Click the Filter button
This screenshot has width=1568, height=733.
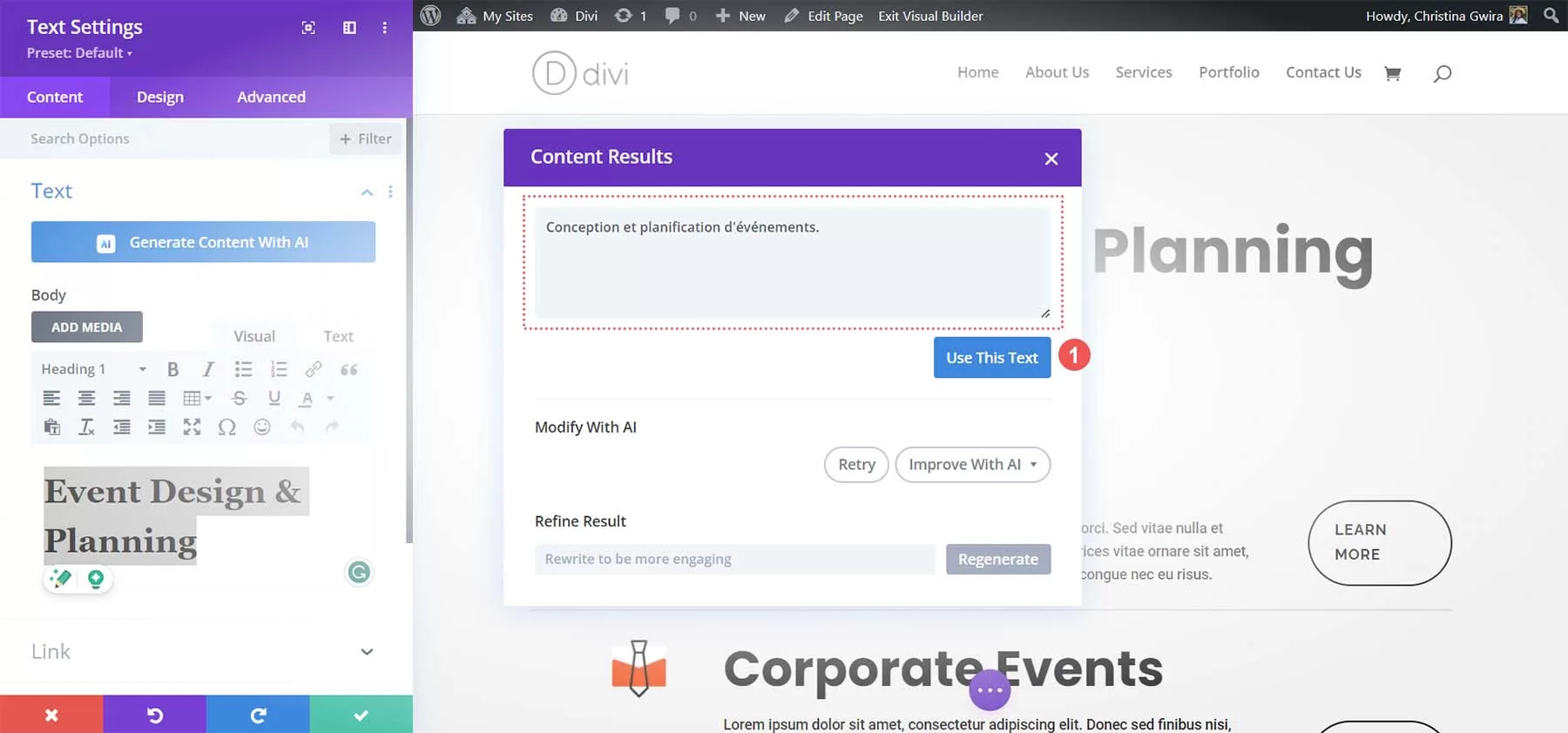point(366,138)
